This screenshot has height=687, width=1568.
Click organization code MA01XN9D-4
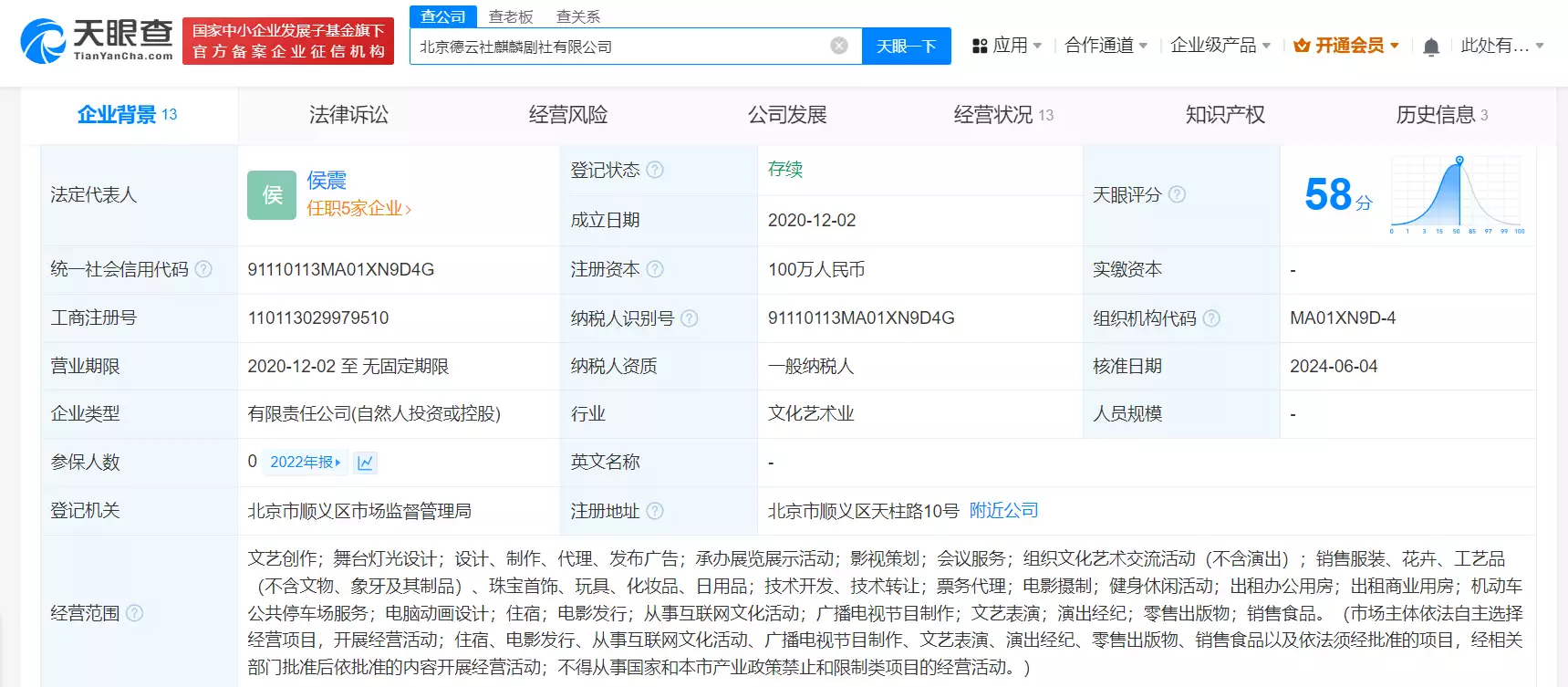(1343, 318)
